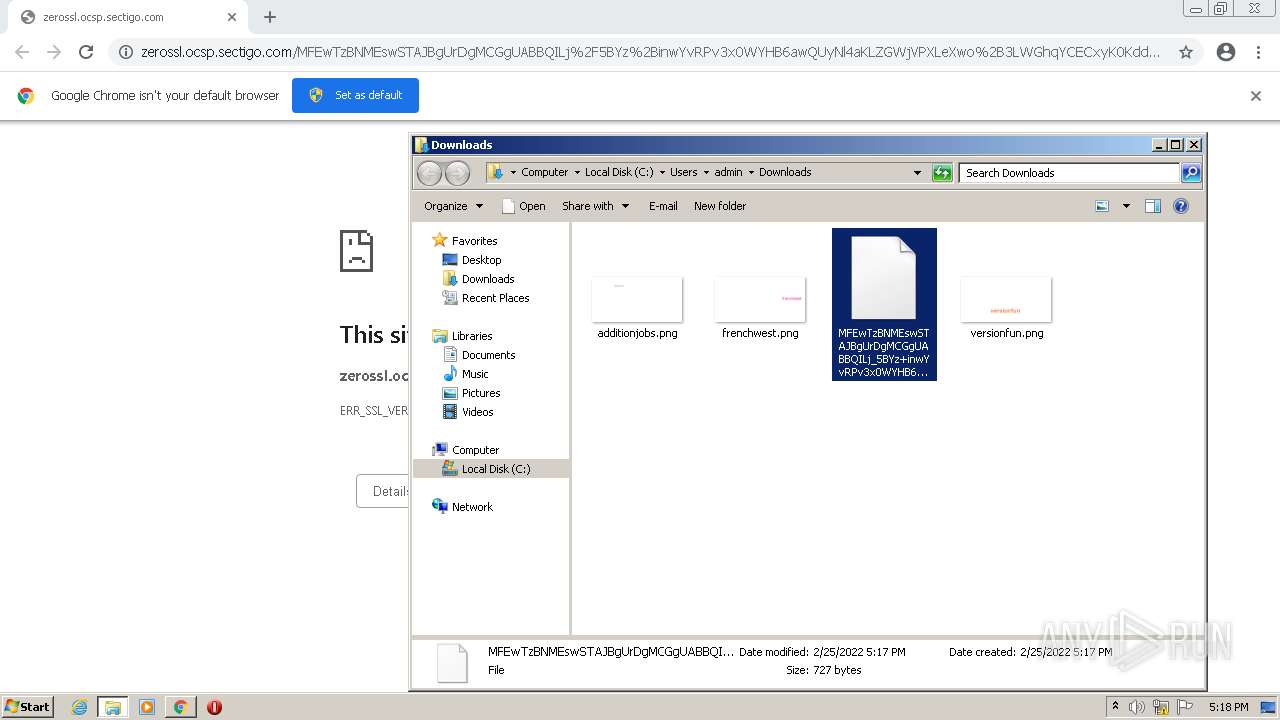Open Explorer help question mark icon
1280x720 pixels.
coord(1181,206)
